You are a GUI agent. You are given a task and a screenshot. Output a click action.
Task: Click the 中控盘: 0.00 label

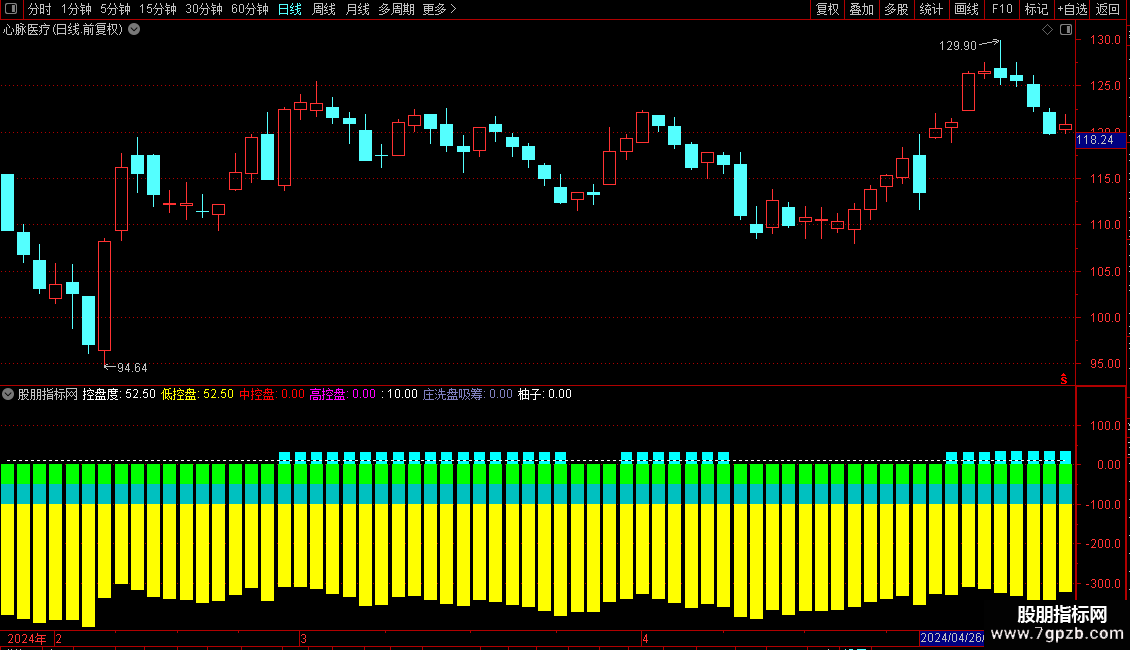pyautogui.click(x=272, y=394)
